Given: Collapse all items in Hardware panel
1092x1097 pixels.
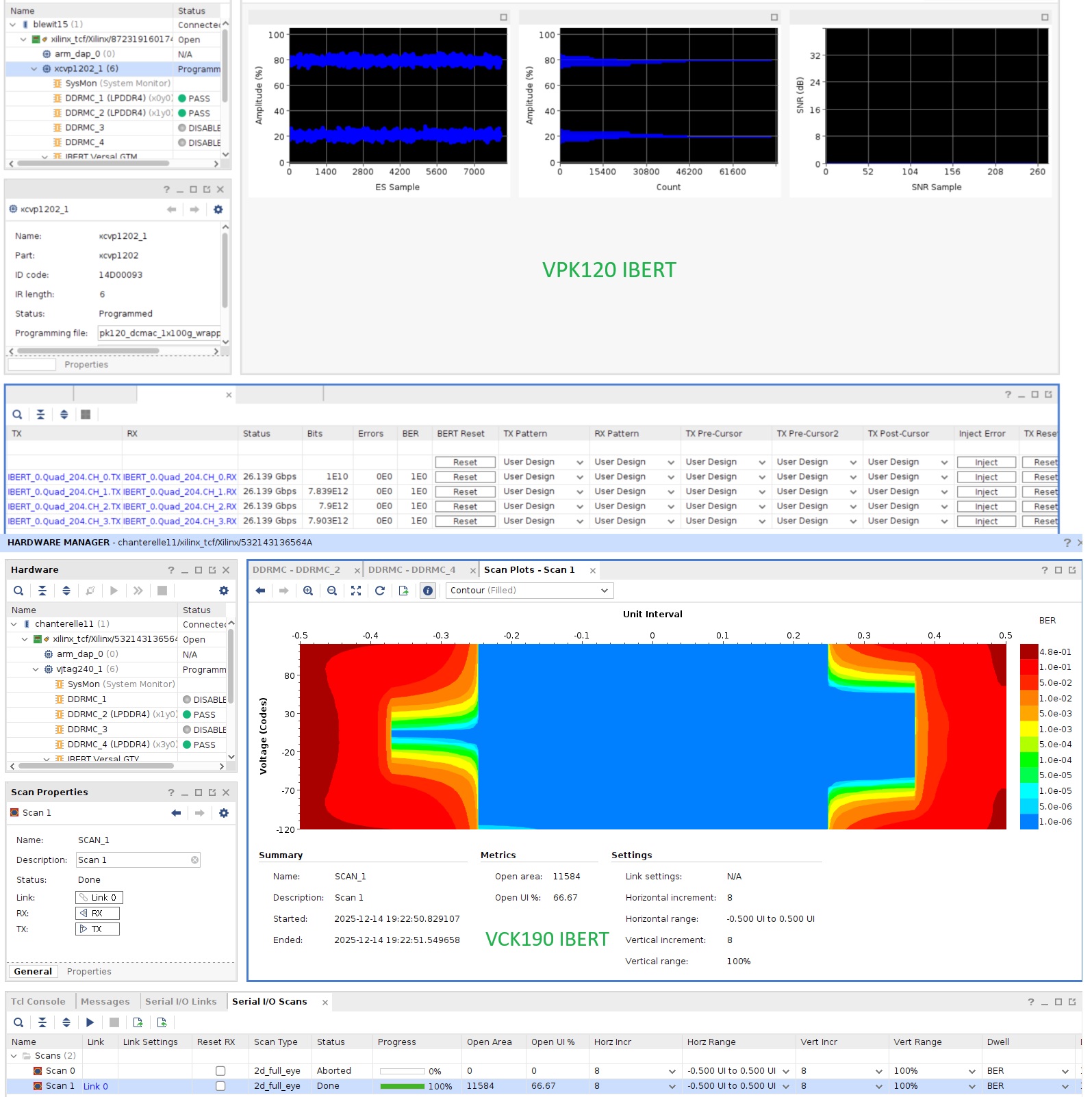Looking at the screenshot, I should coord(42,591).
